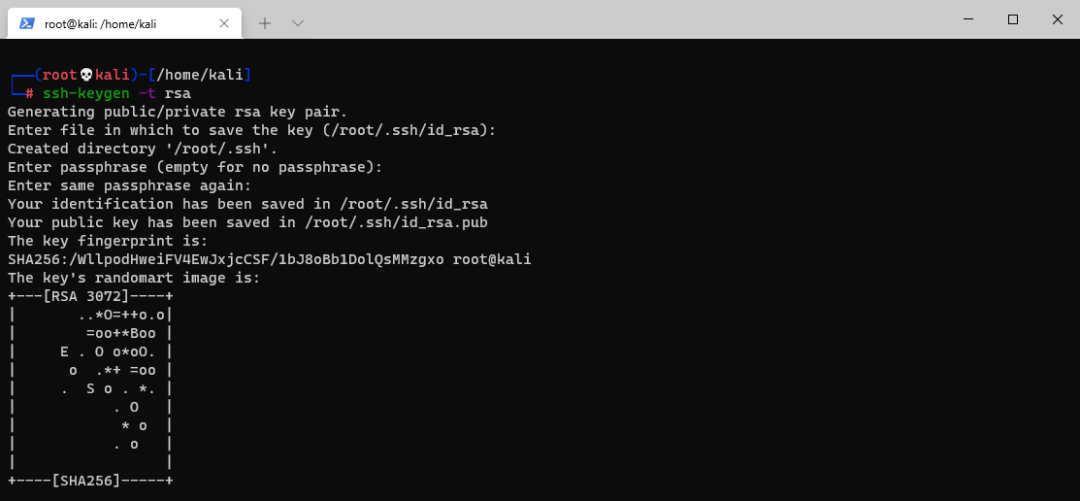Click the rsa argument after -t
Image resolution: width=1080 pixels, height=501 pixels.
[177, 93]
